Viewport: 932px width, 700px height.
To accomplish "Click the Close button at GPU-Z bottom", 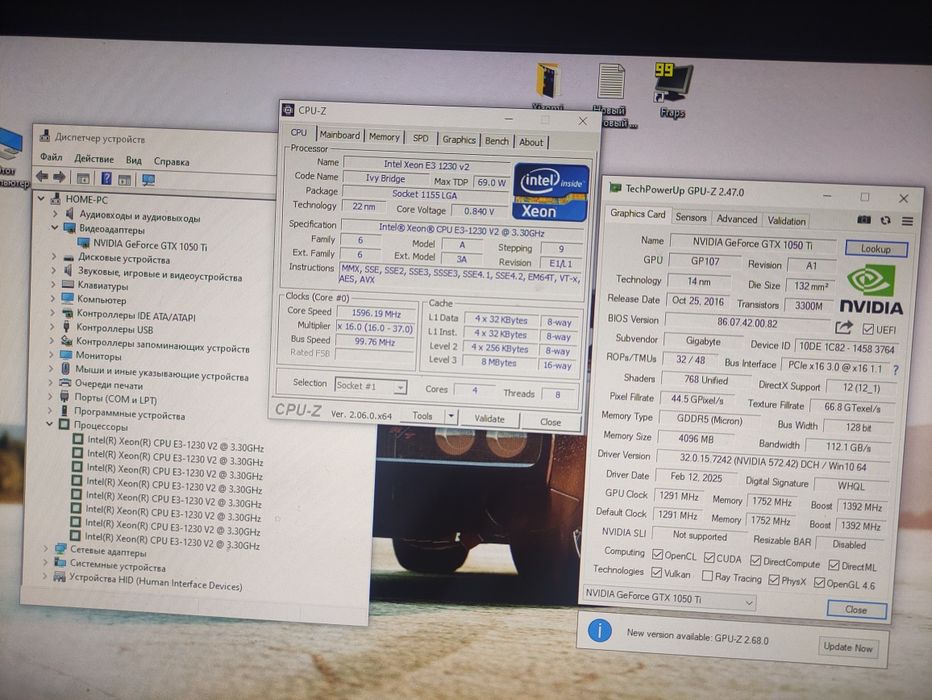I will point(857,609).
